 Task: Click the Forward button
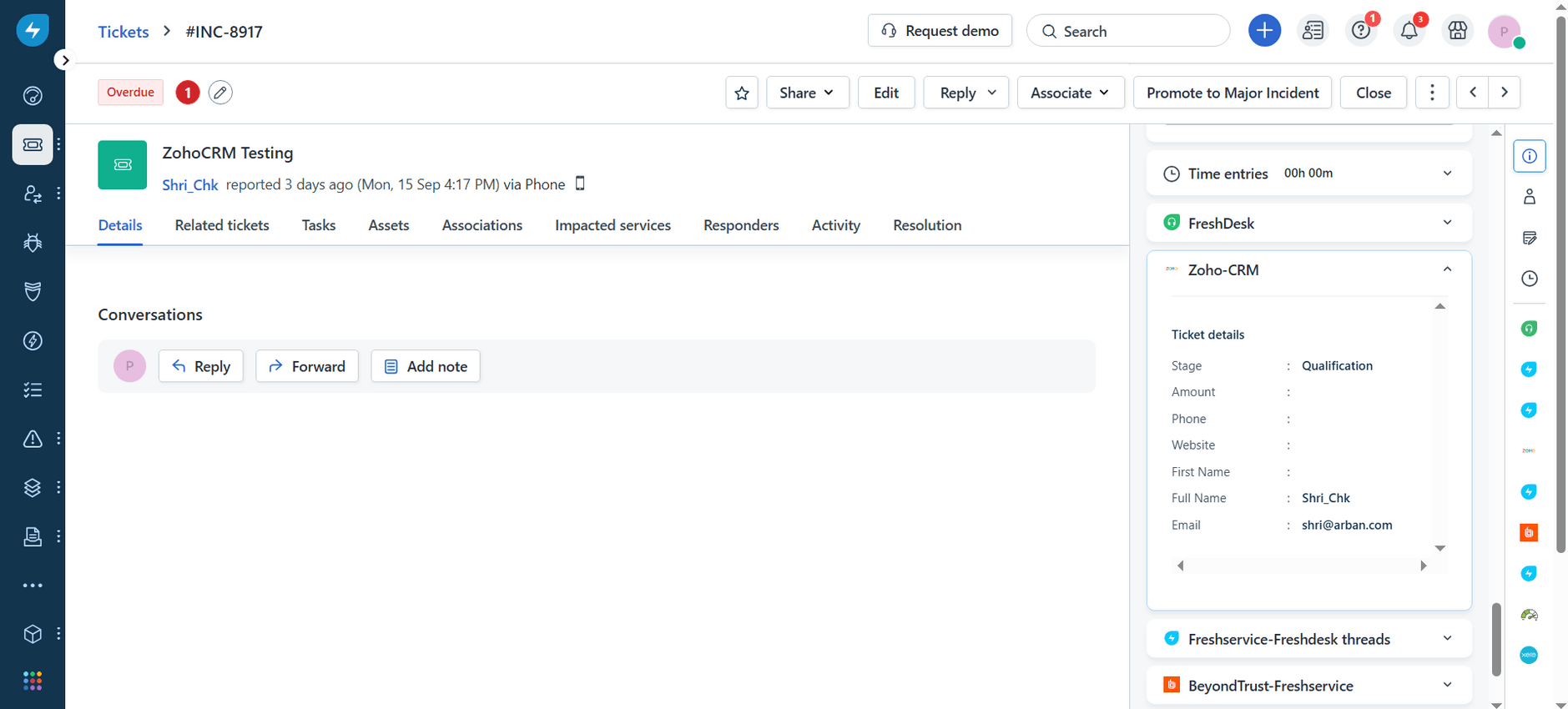(x=307, y=366)
